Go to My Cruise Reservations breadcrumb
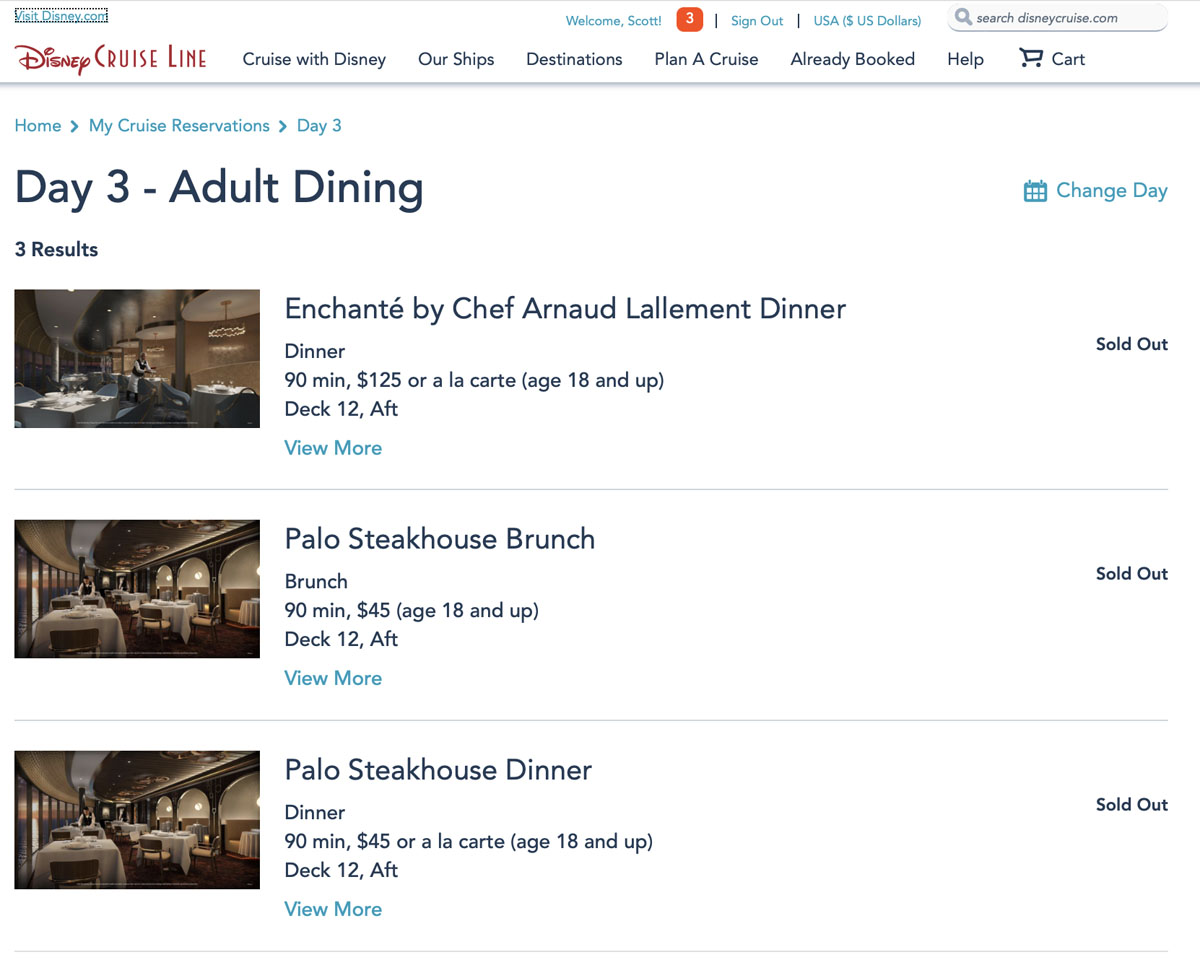The height and width of the screenshot is (973, 1200). (x=179, y=126)
